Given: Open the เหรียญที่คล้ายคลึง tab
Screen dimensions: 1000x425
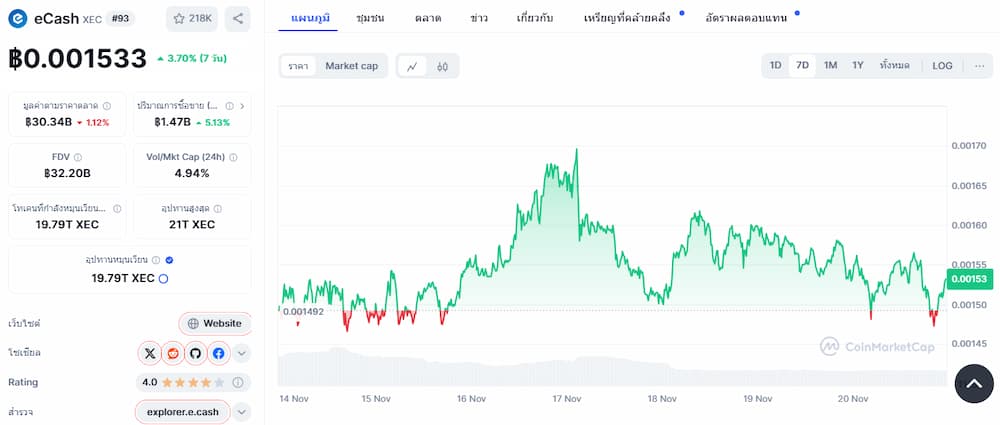Looking at the screenshot, I should tap(627, 18).
